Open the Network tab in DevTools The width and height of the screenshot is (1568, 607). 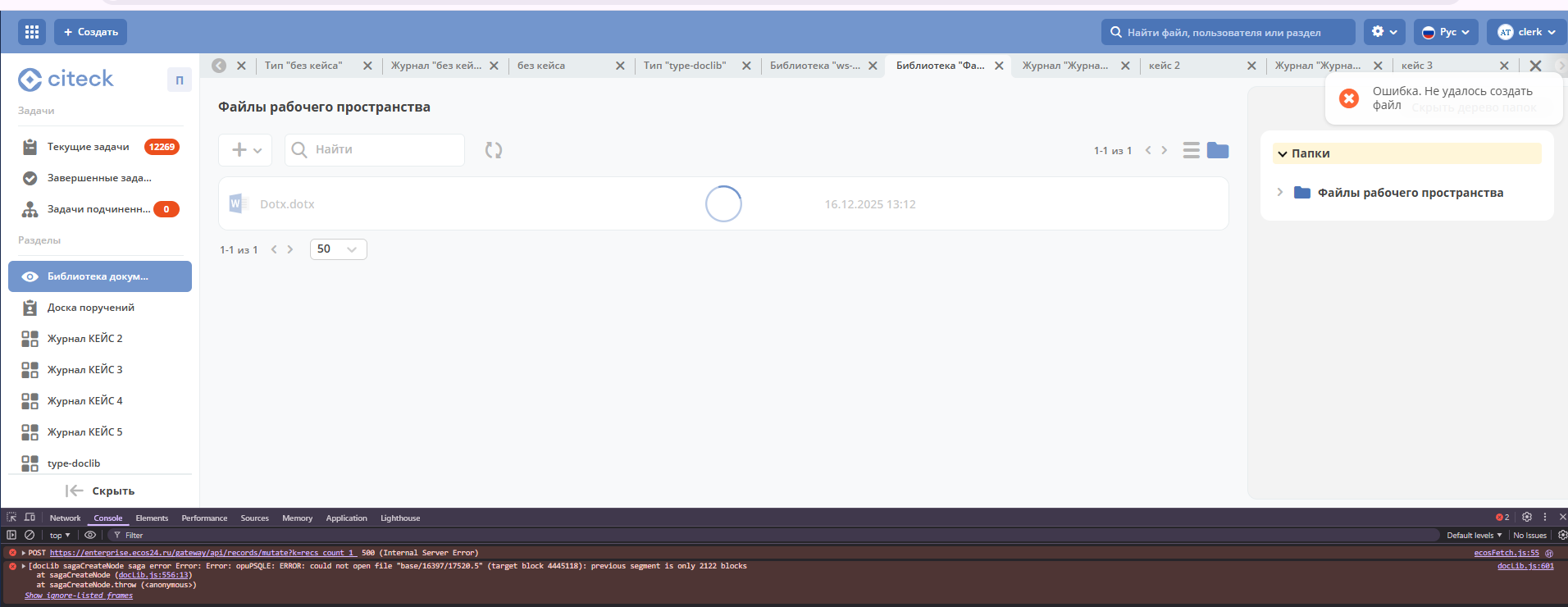point(65,518)
